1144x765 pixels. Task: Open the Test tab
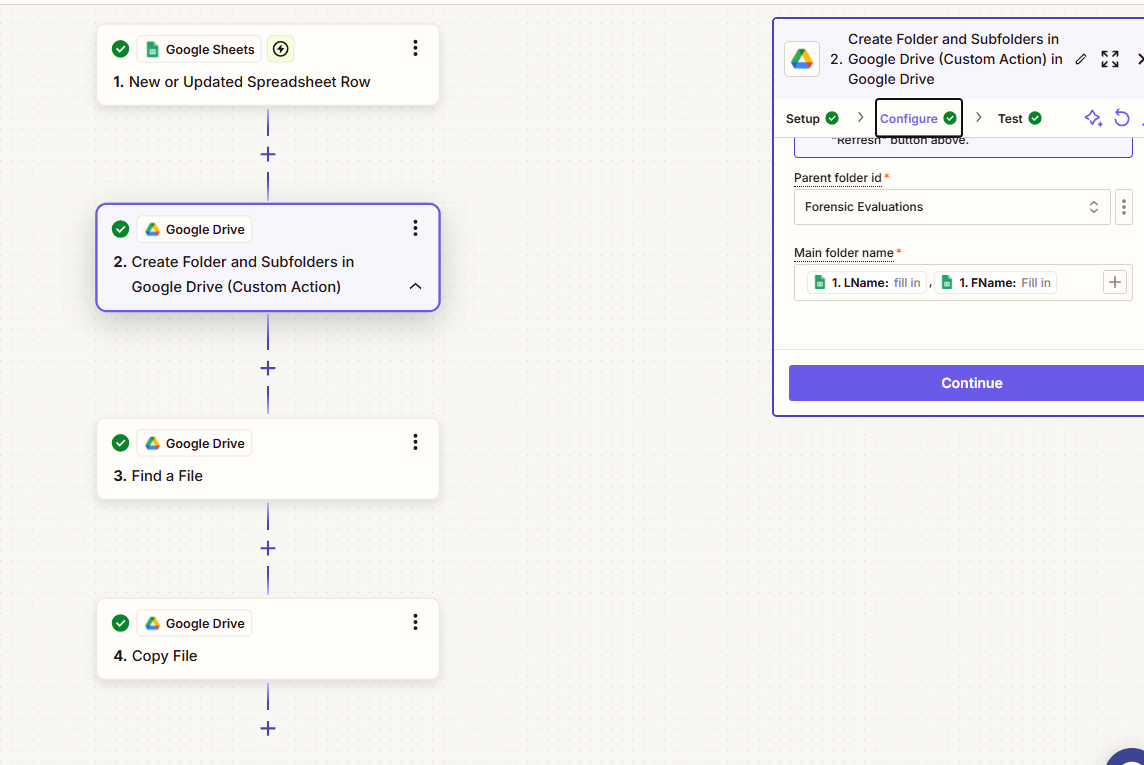1019,118
